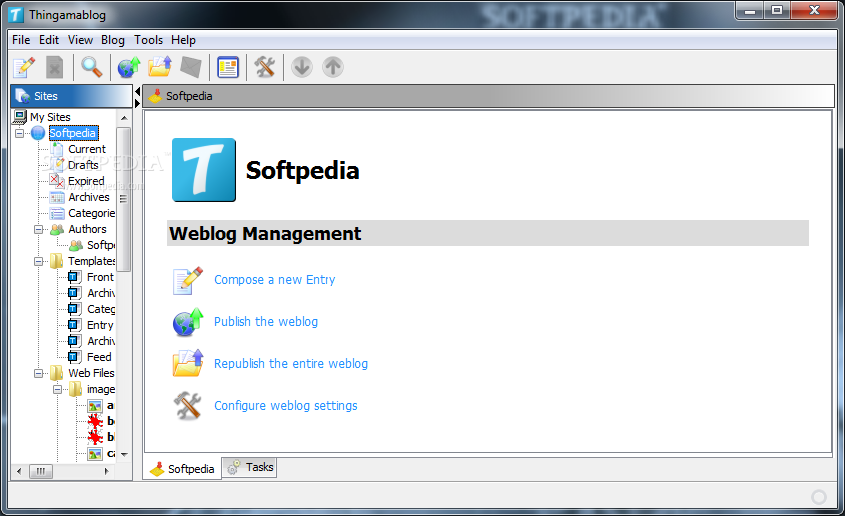This screenshot has width=845, height=516.
Task: Click the right expand arrow on panel splitter
Action: click(x=137, y=102)
